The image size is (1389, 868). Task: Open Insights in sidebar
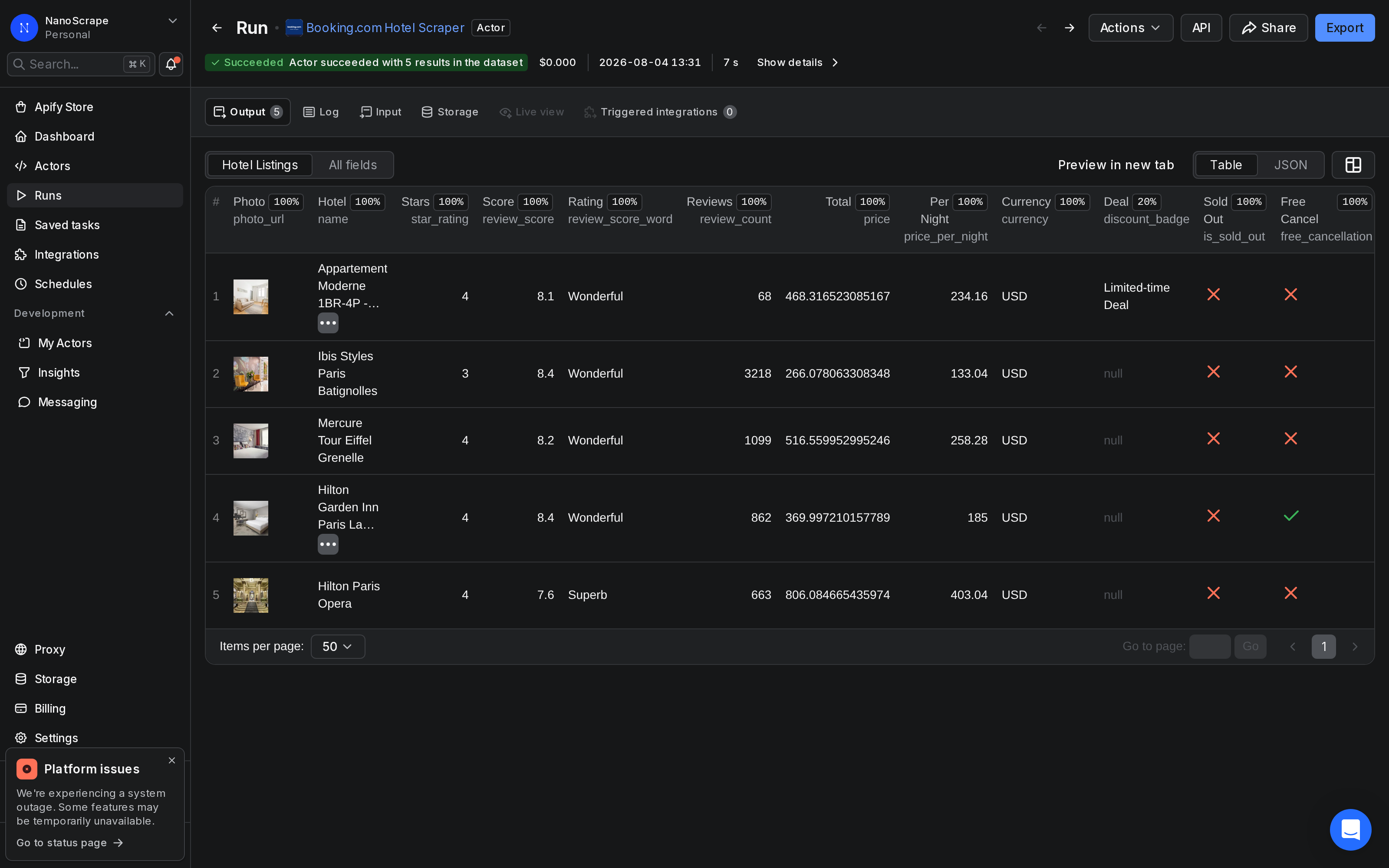click(95, 372)
